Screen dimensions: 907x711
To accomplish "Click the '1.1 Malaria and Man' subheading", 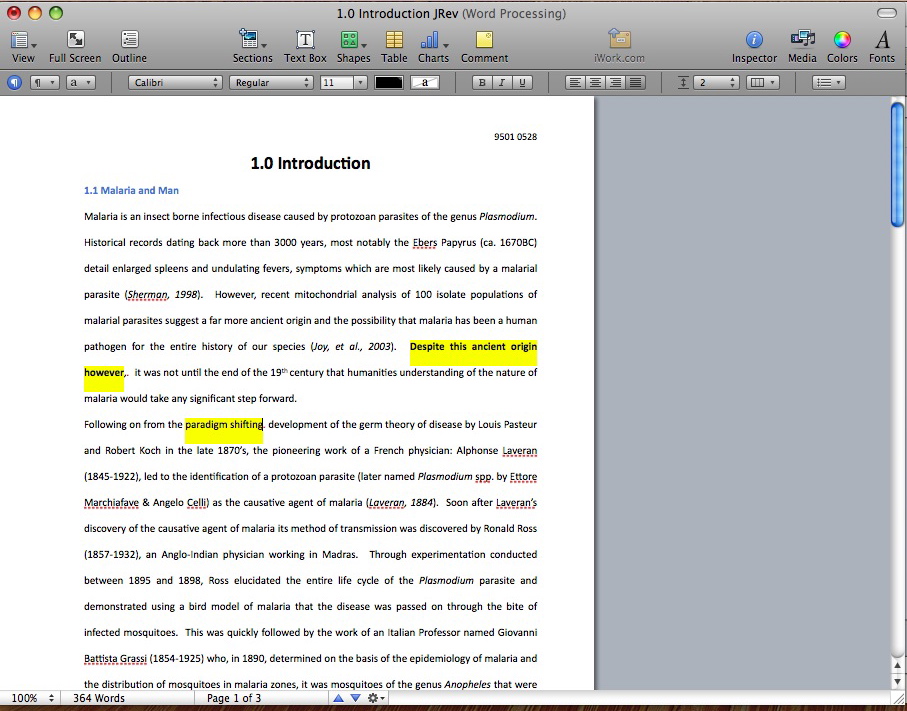I will click(x=131, y=190).
